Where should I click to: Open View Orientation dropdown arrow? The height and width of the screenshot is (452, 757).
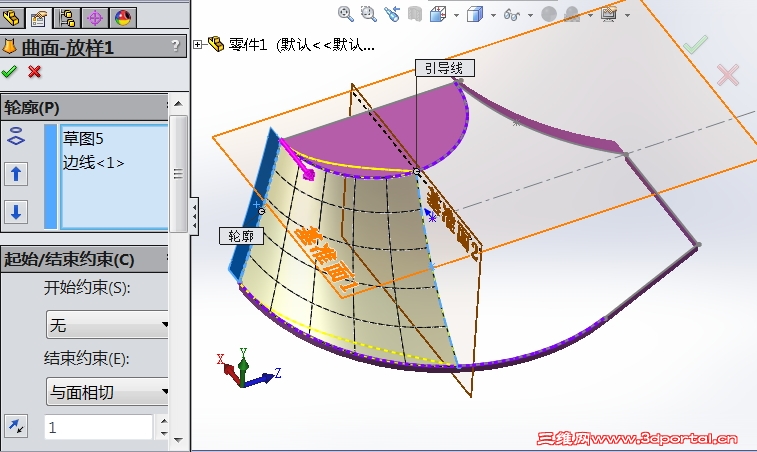456,15
